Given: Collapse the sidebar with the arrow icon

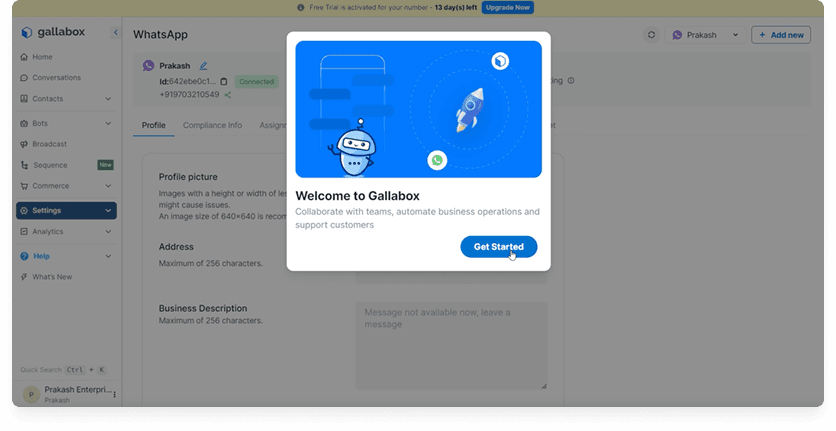Looking at the screenshot, I should 115,33.
